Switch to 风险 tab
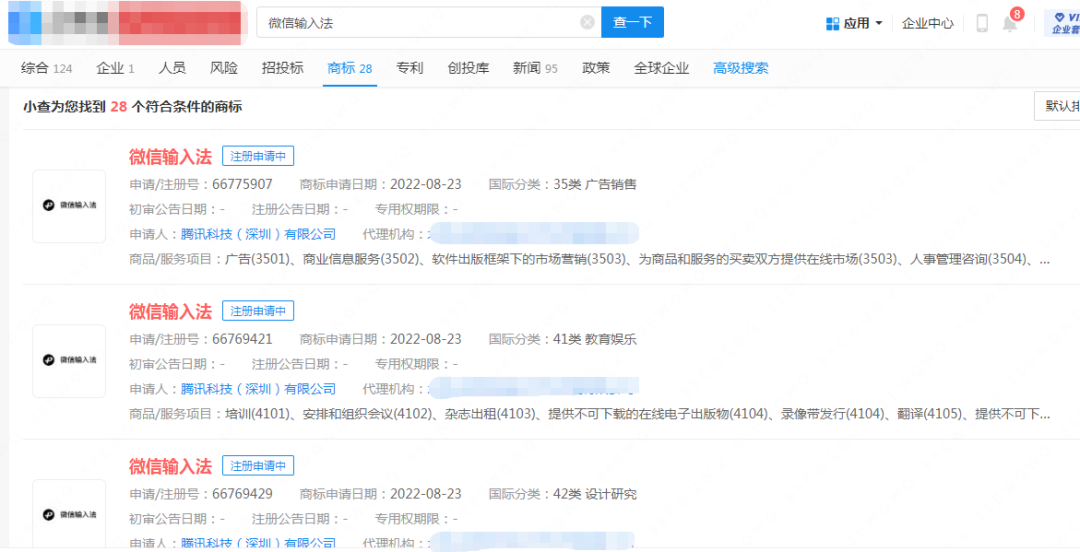This screenshot has width=1080, height=552. (224, 68)
